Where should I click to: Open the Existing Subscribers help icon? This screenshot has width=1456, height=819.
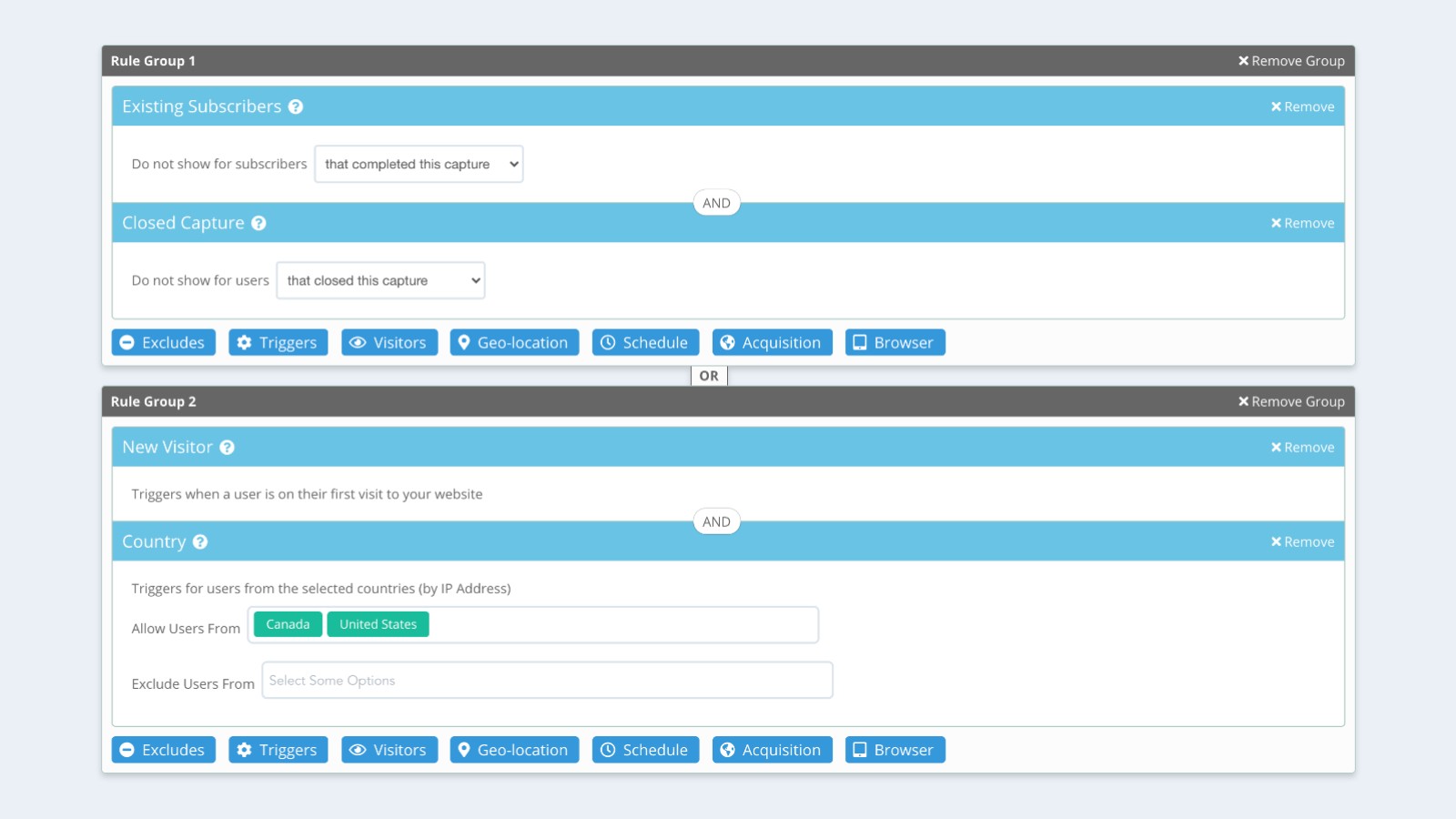coord(296,106)
